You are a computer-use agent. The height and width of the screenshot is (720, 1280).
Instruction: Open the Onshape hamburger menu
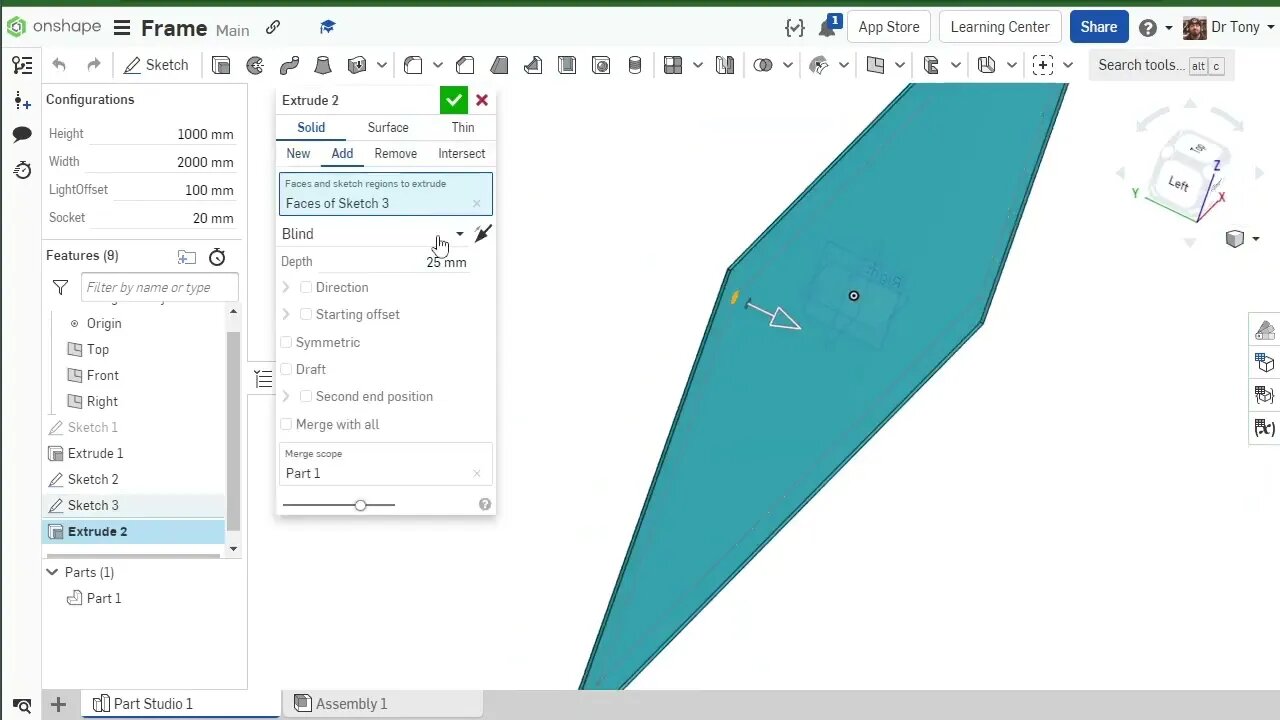click(121, 28)
